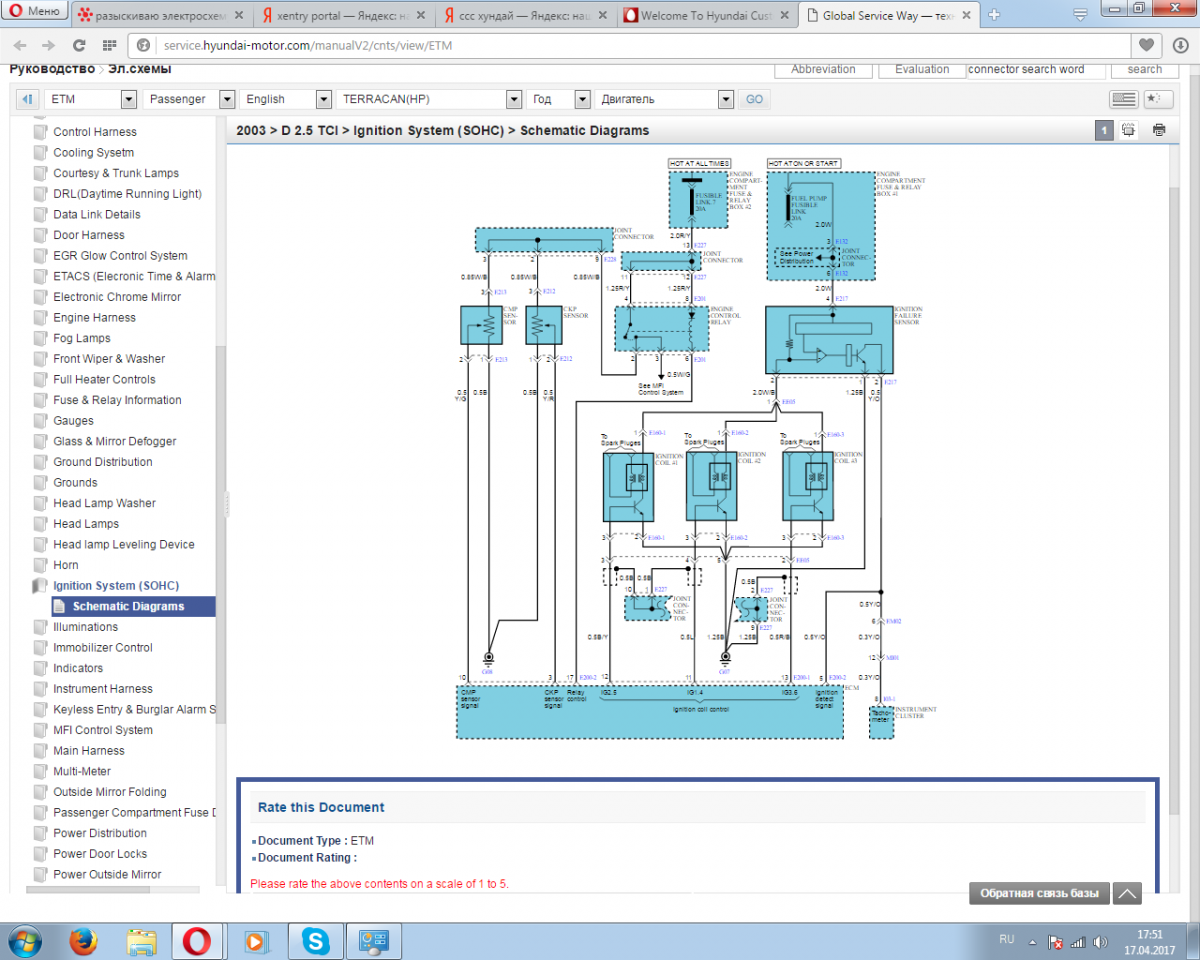Open Head Lamps section
Image resolution: width=1200 pixels, height=960 pixels.
(86, 524)
